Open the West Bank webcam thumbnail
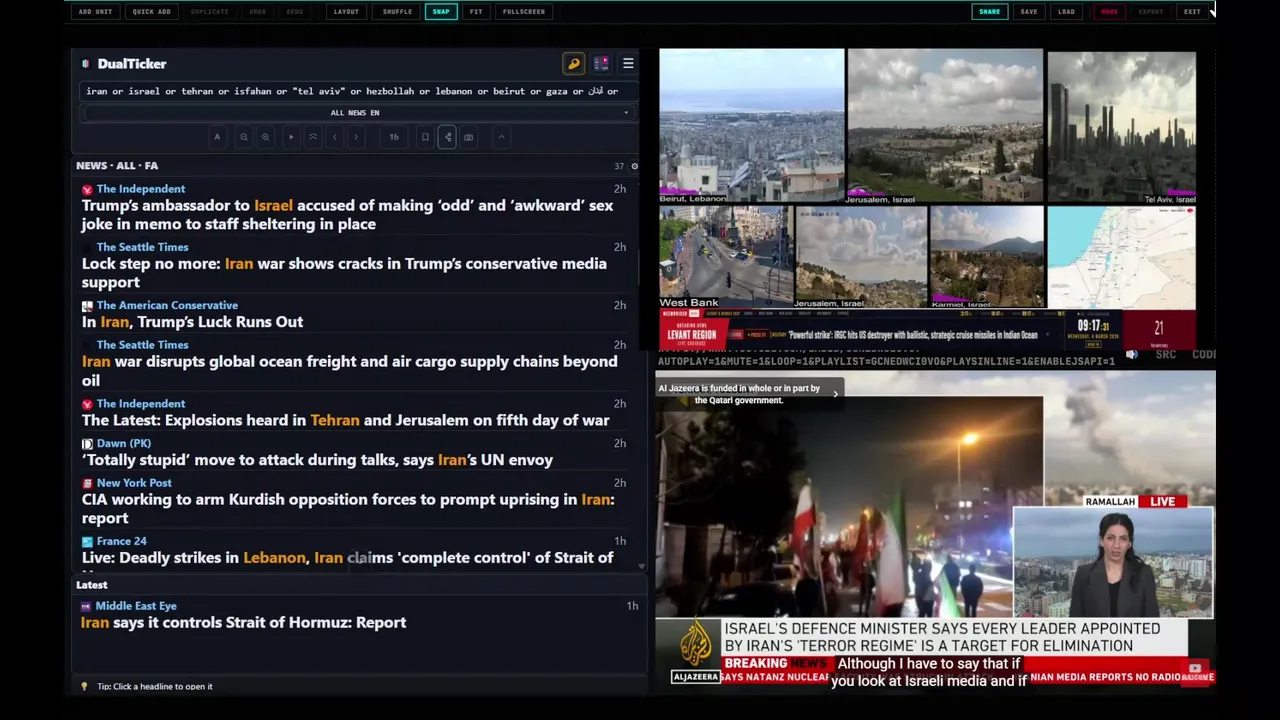The height and width of the screenshot is (720, 1280). click(725, 257)
